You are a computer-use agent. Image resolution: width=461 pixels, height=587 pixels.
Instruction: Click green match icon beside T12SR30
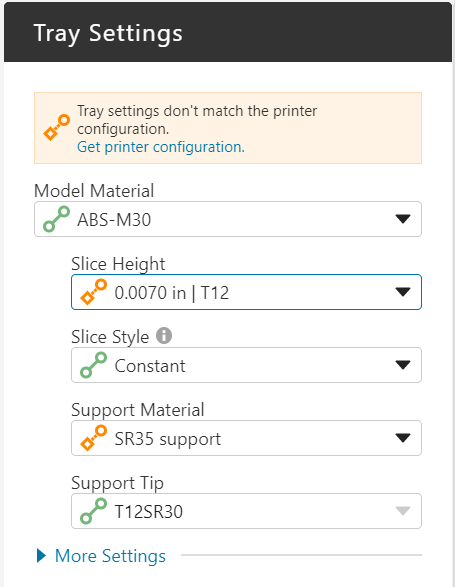click(x=94, y=511)
